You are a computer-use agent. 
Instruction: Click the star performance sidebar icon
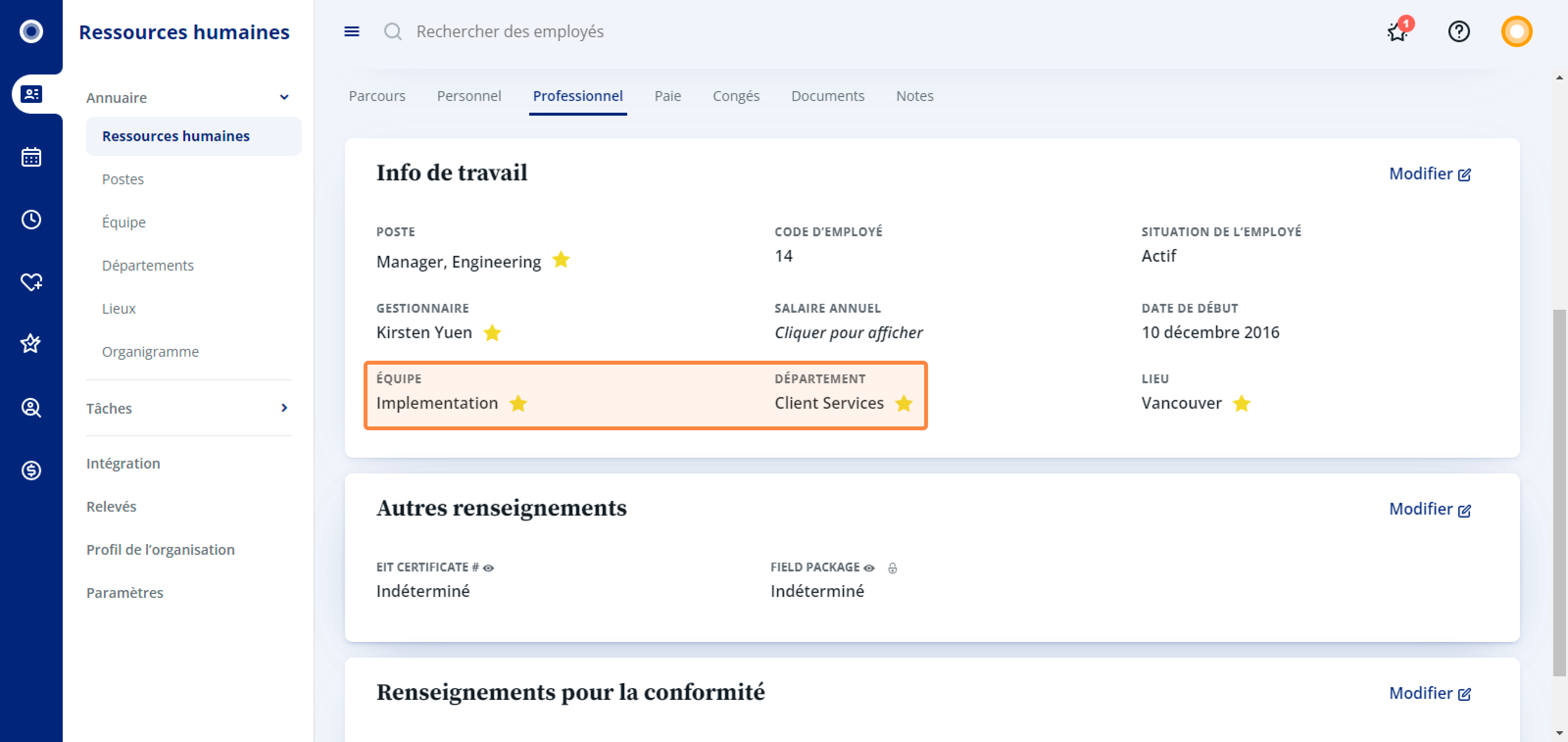pyautogui.click(x=31, y=344)
